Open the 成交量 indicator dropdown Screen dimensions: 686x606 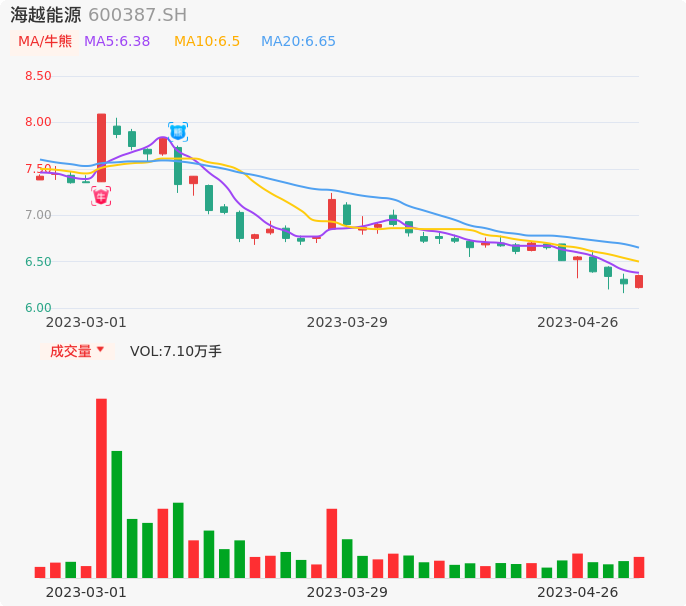77,351
